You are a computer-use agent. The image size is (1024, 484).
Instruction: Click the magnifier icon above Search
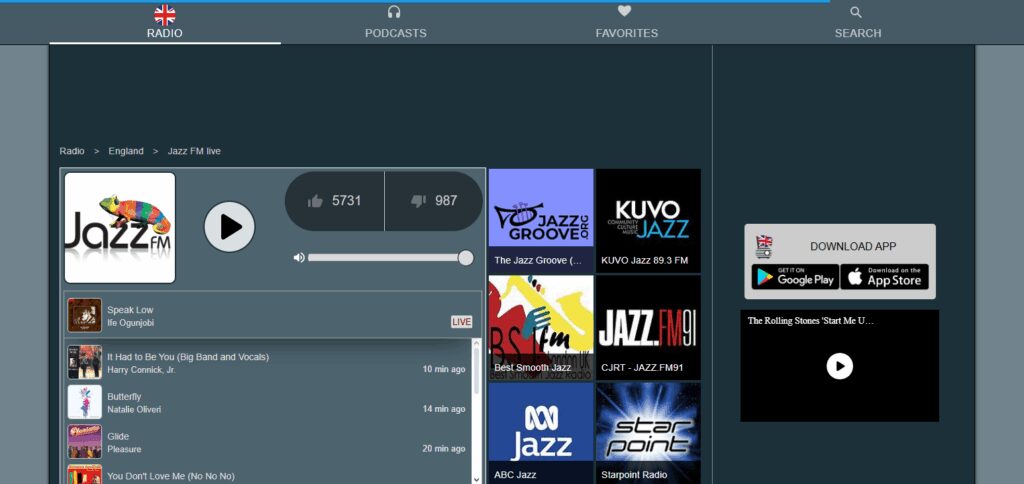[856, 12]
